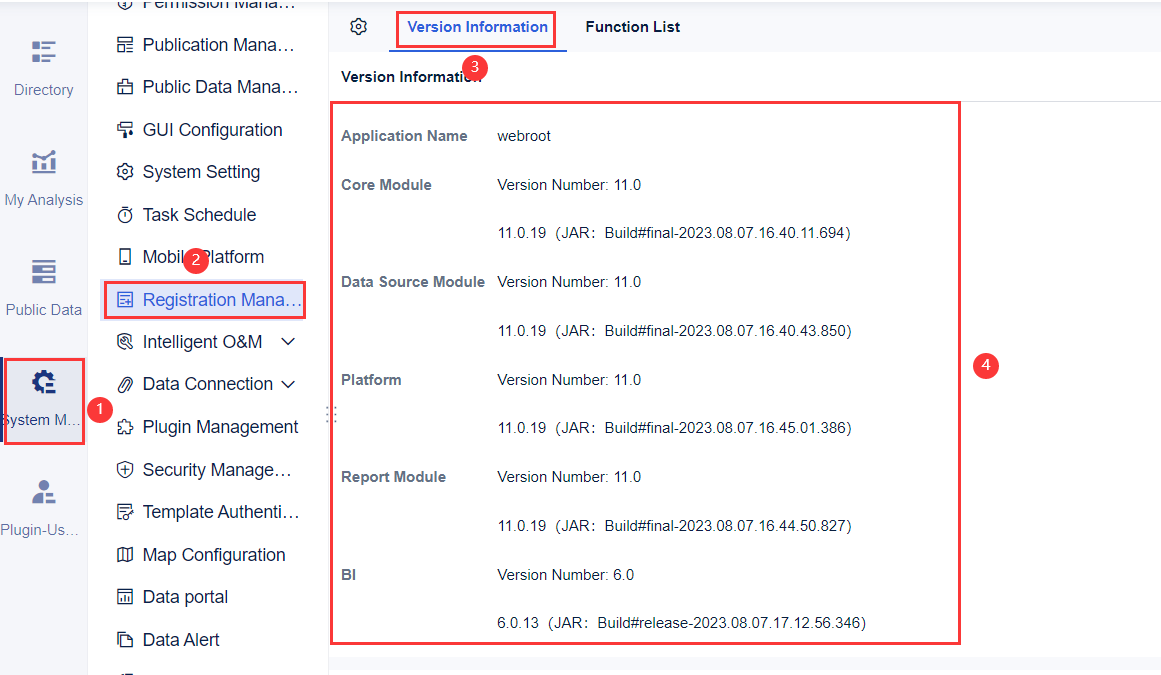Screen dimensions: 1161x675
Task: Select the Task Schedule clock icon
Action: click(125, 214)
